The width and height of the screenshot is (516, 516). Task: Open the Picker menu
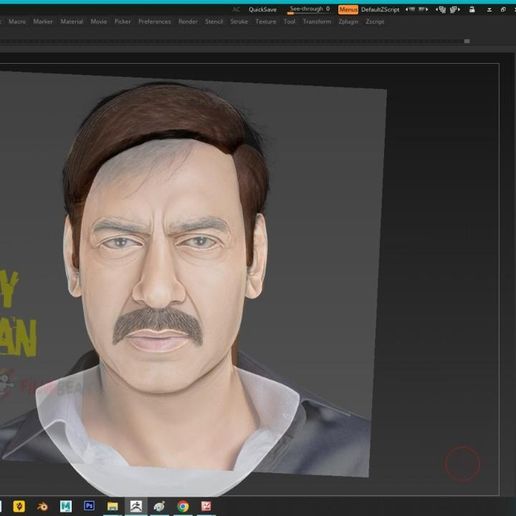pos(123,22)
